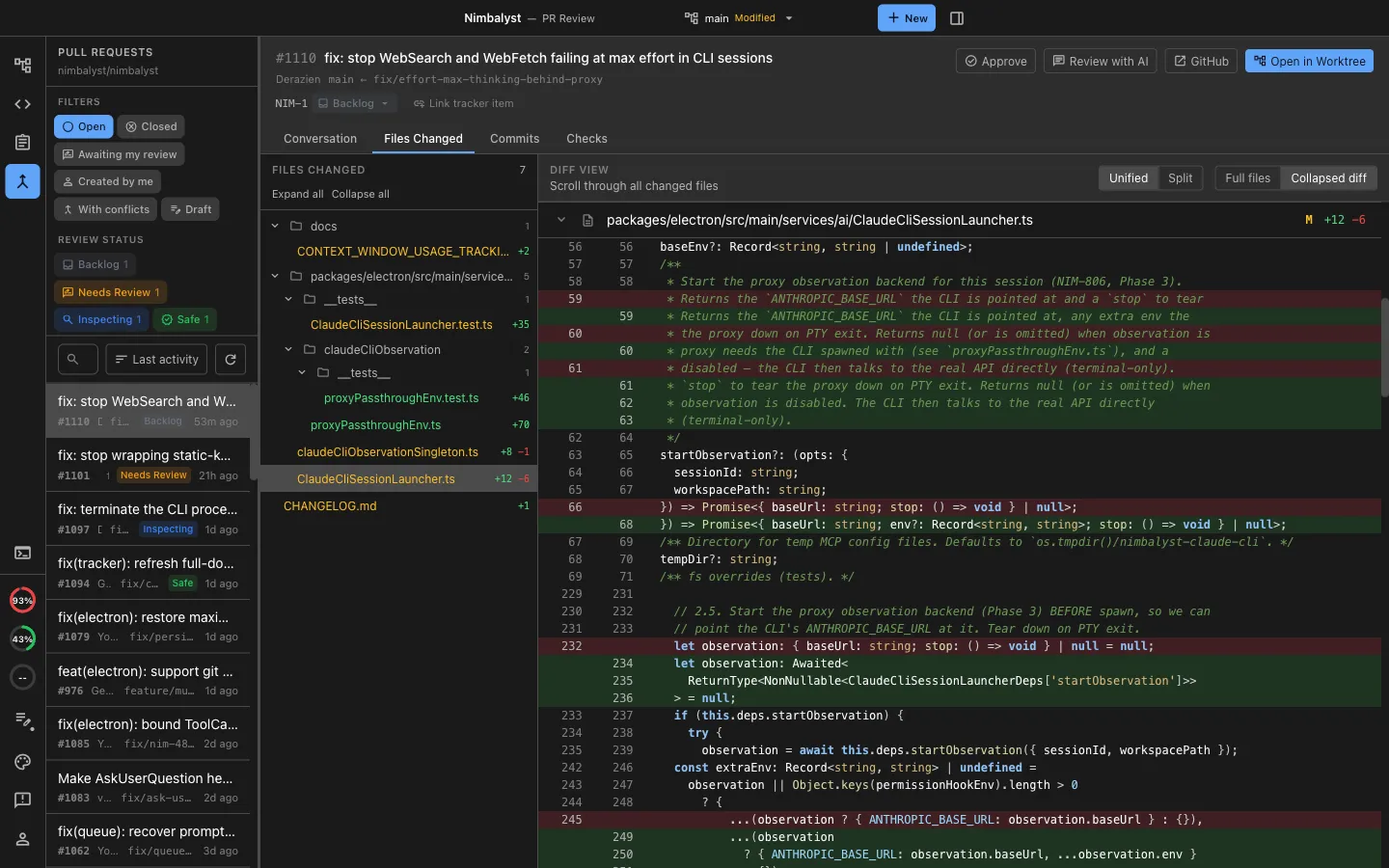
Task: Open the workflow graph icon in left rail
Action: [x=22, y=66]
